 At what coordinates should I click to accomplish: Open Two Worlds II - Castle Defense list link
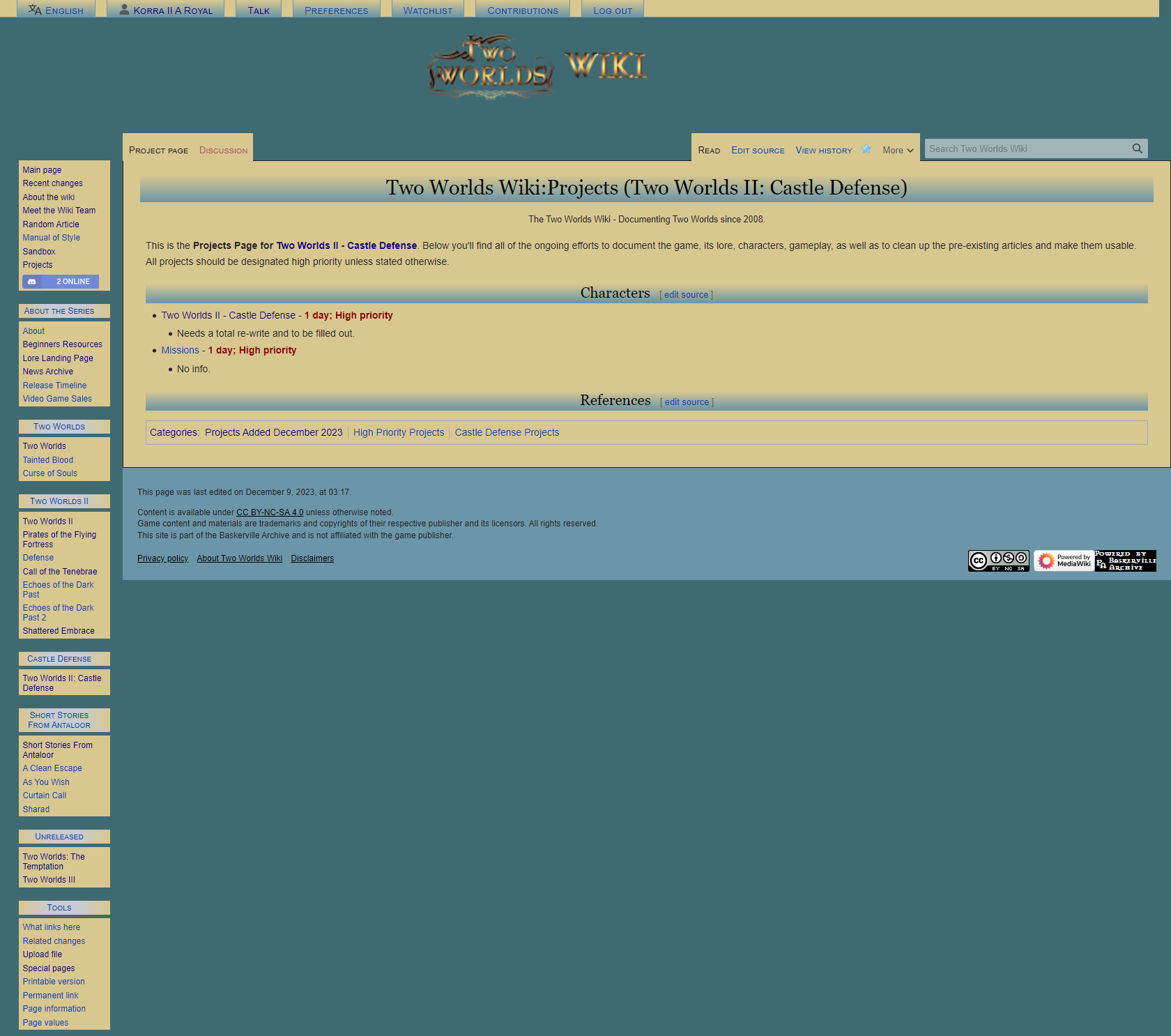coord(229,315)
